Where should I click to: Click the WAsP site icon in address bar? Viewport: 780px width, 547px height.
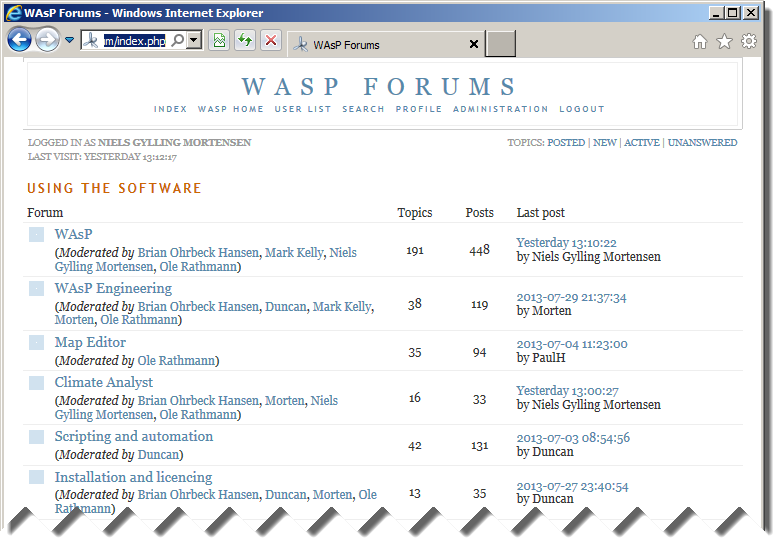pos(91,40)
